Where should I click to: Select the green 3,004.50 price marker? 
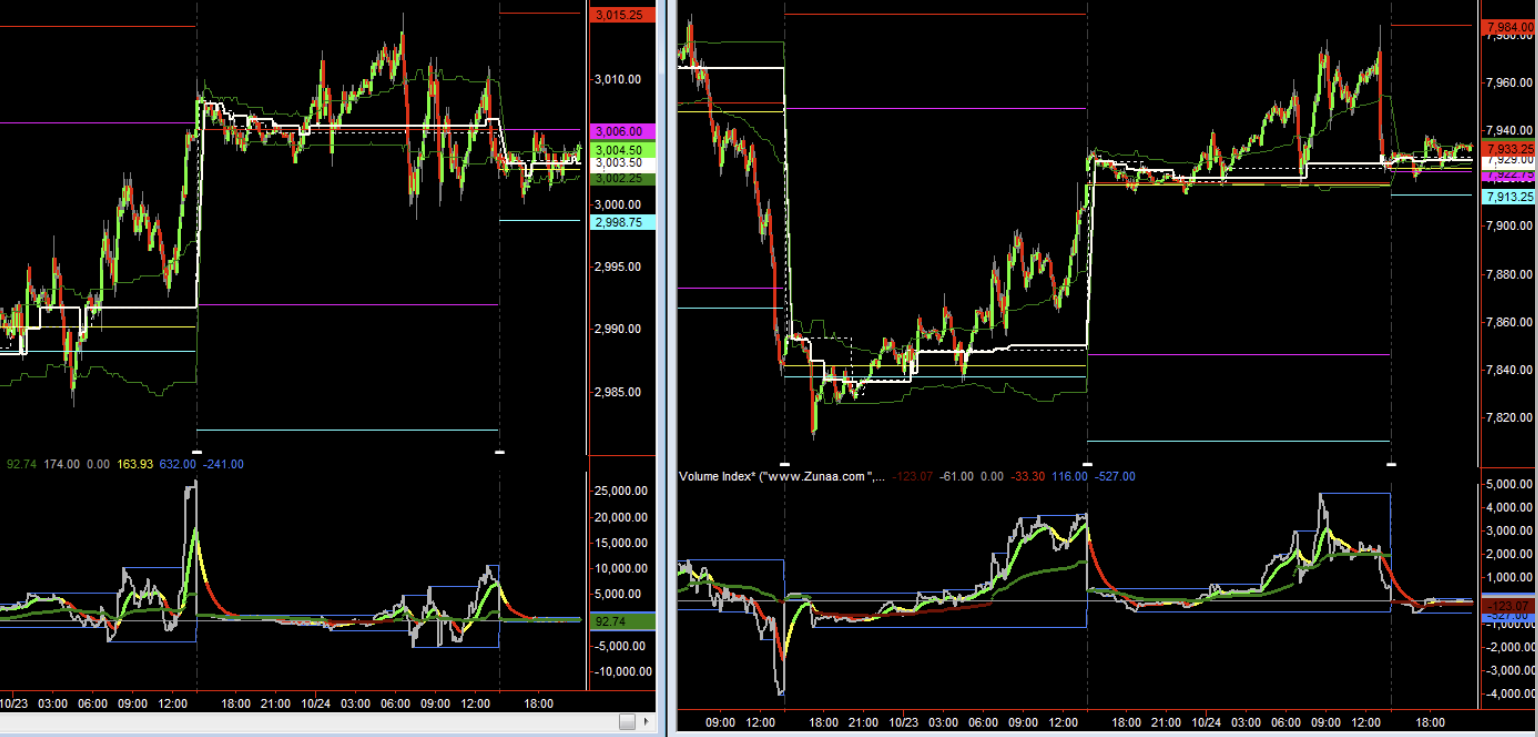[x=623, y=150]
